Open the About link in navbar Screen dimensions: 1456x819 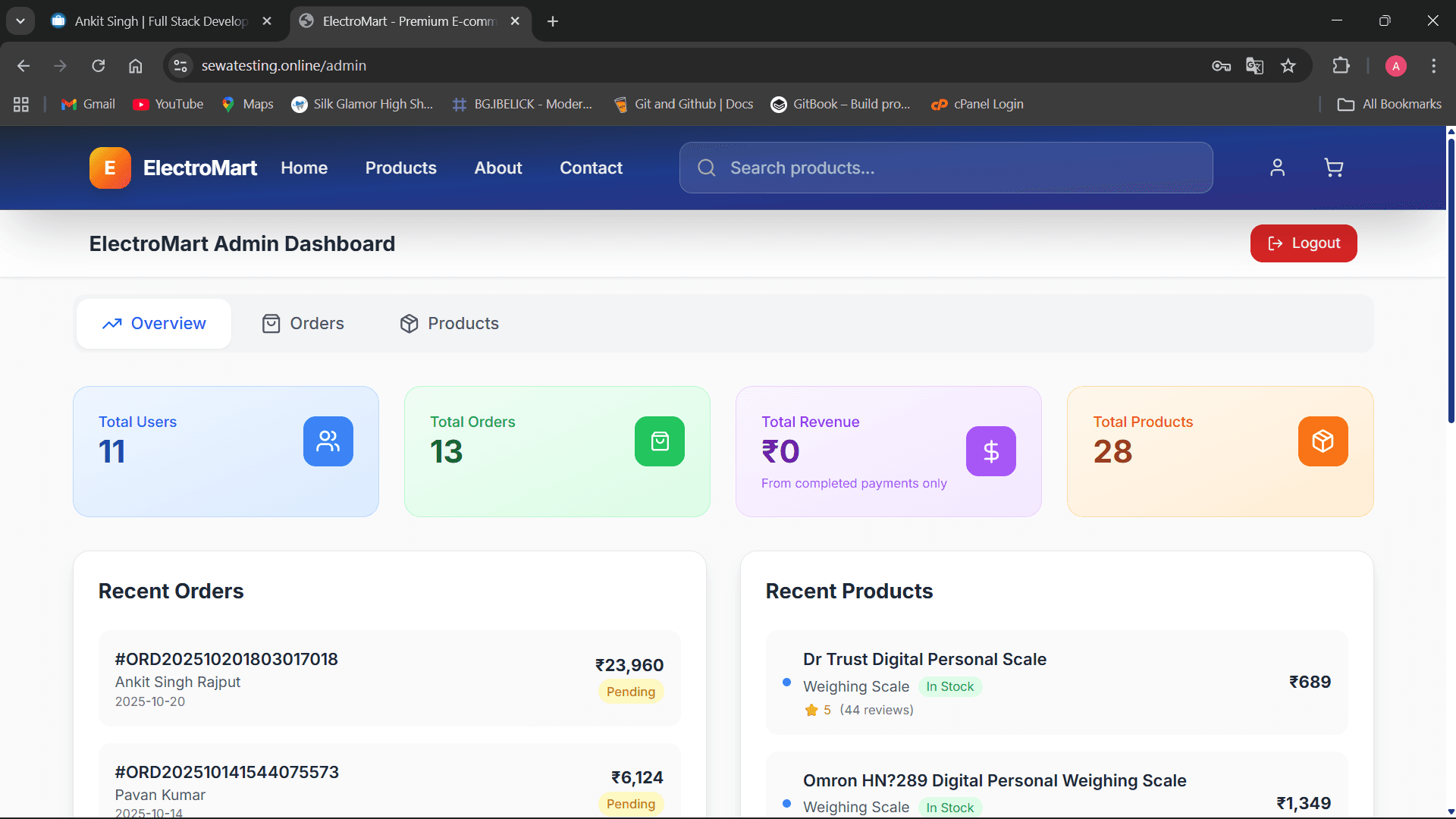(498, 168)
